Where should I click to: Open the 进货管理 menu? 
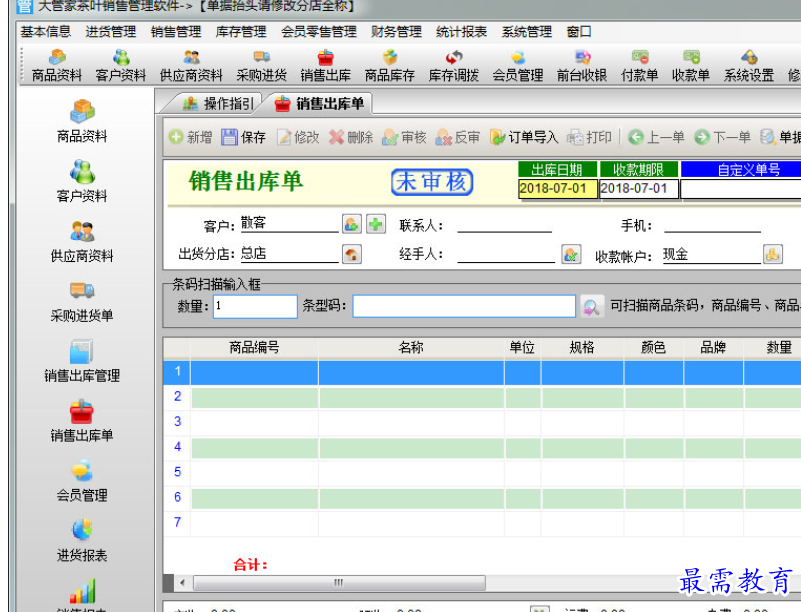[111, 32]
